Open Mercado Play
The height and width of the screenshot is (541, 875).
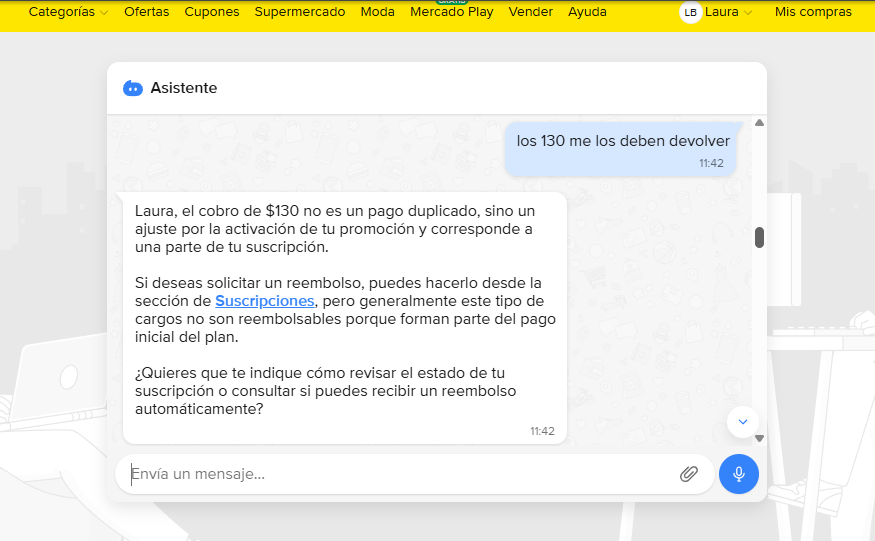(x=451, y=12)
